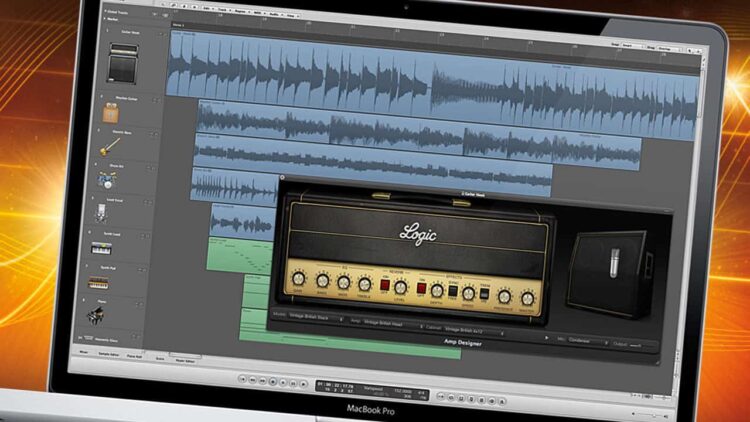The width and height of the screenshot is (750, 422).
Task: Toggle the Trem/Vib switch on the amp
Action: pos(485,293)
